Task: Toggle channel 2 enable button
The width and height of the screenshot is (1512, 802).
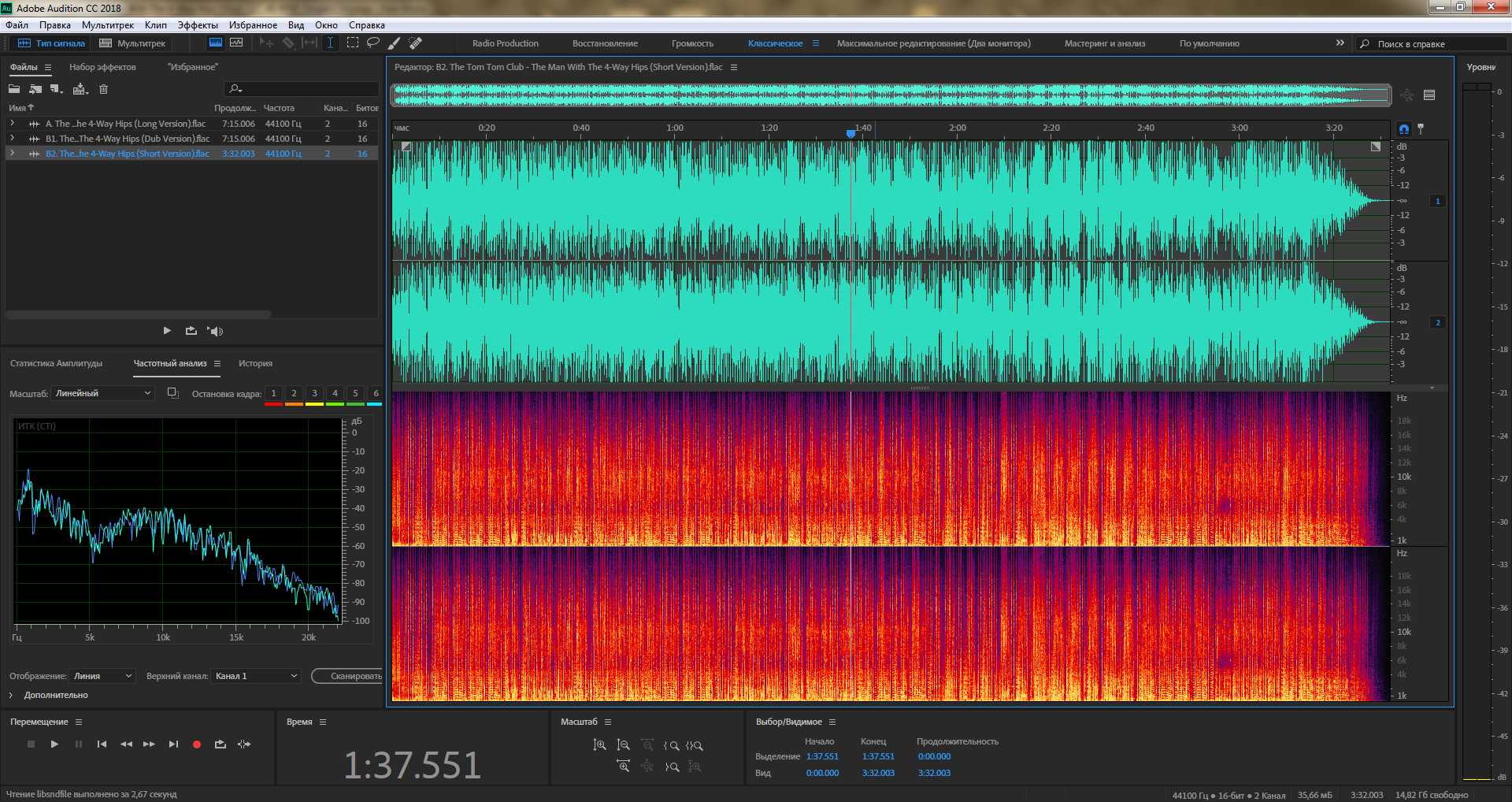Action: click(x=1438, y=322)
